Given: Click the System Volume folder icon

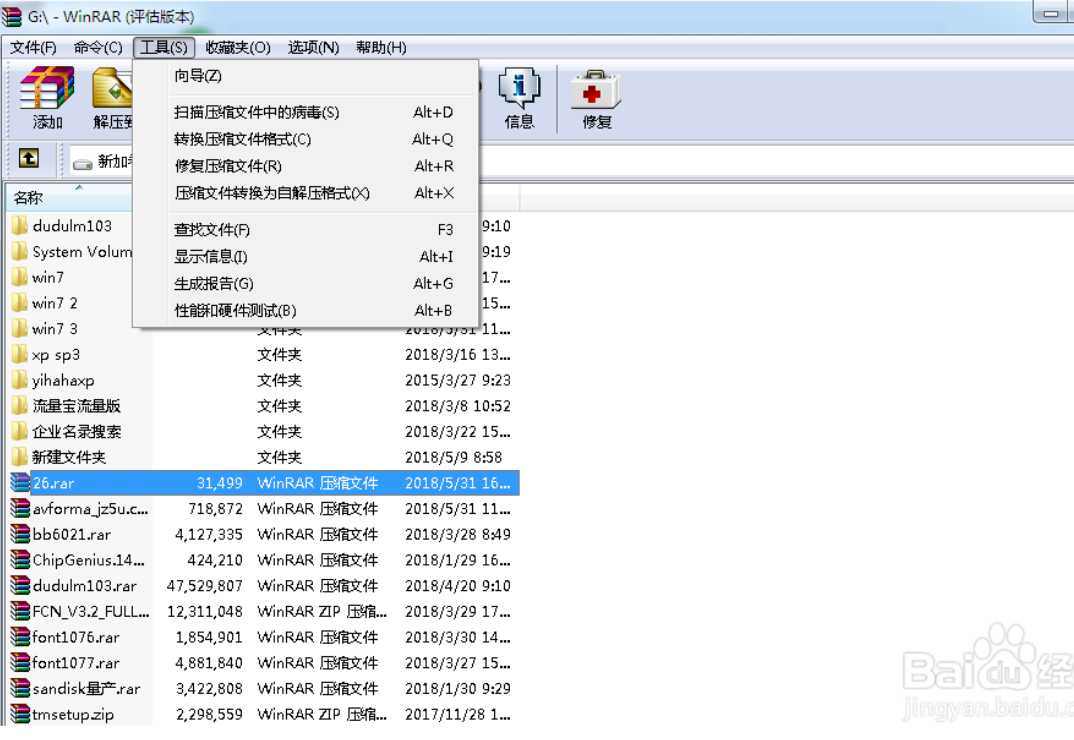Looking at the screenshot, I should coord(20,251).
